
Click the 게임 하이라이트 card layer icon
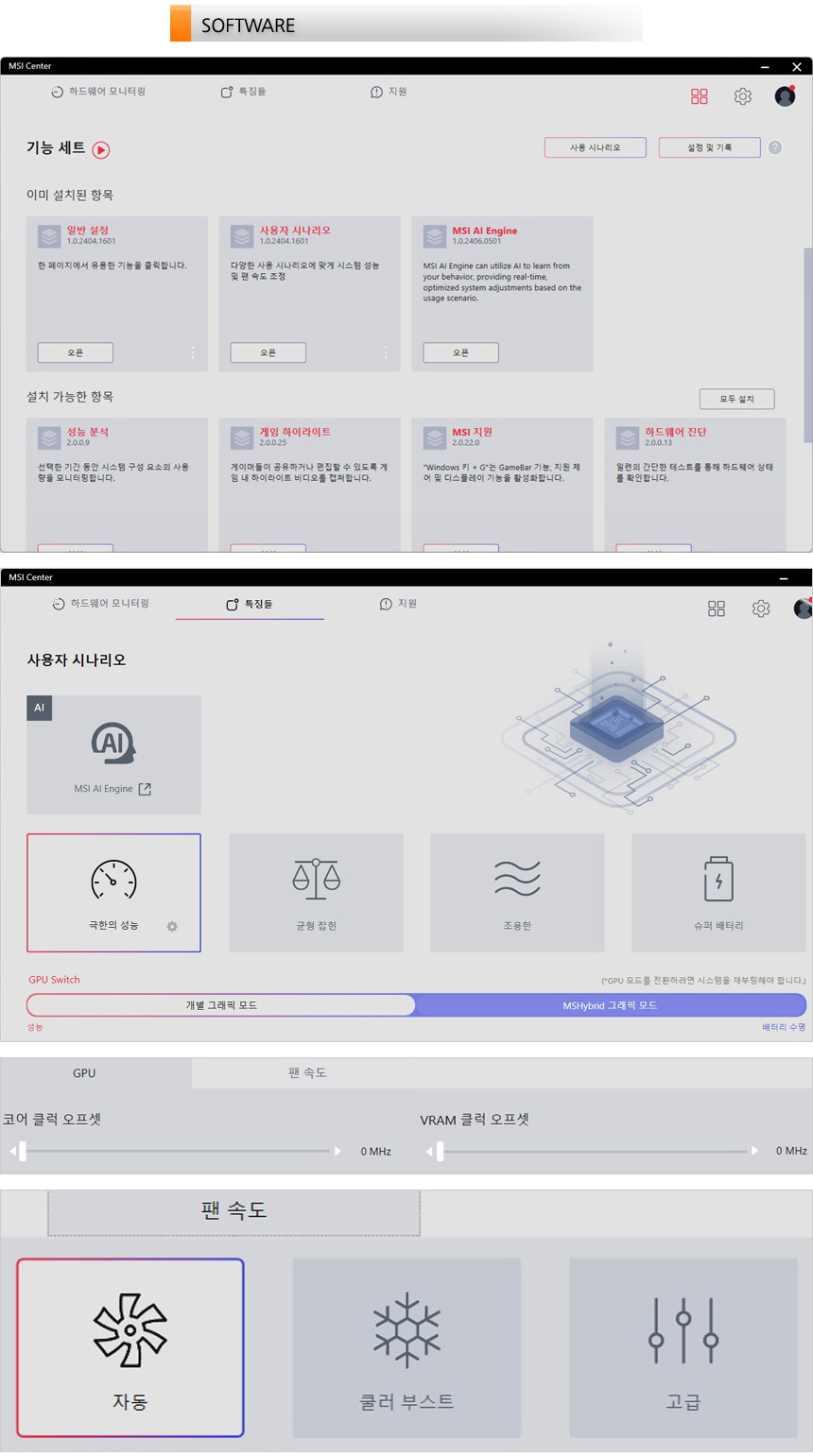[242, 437]
